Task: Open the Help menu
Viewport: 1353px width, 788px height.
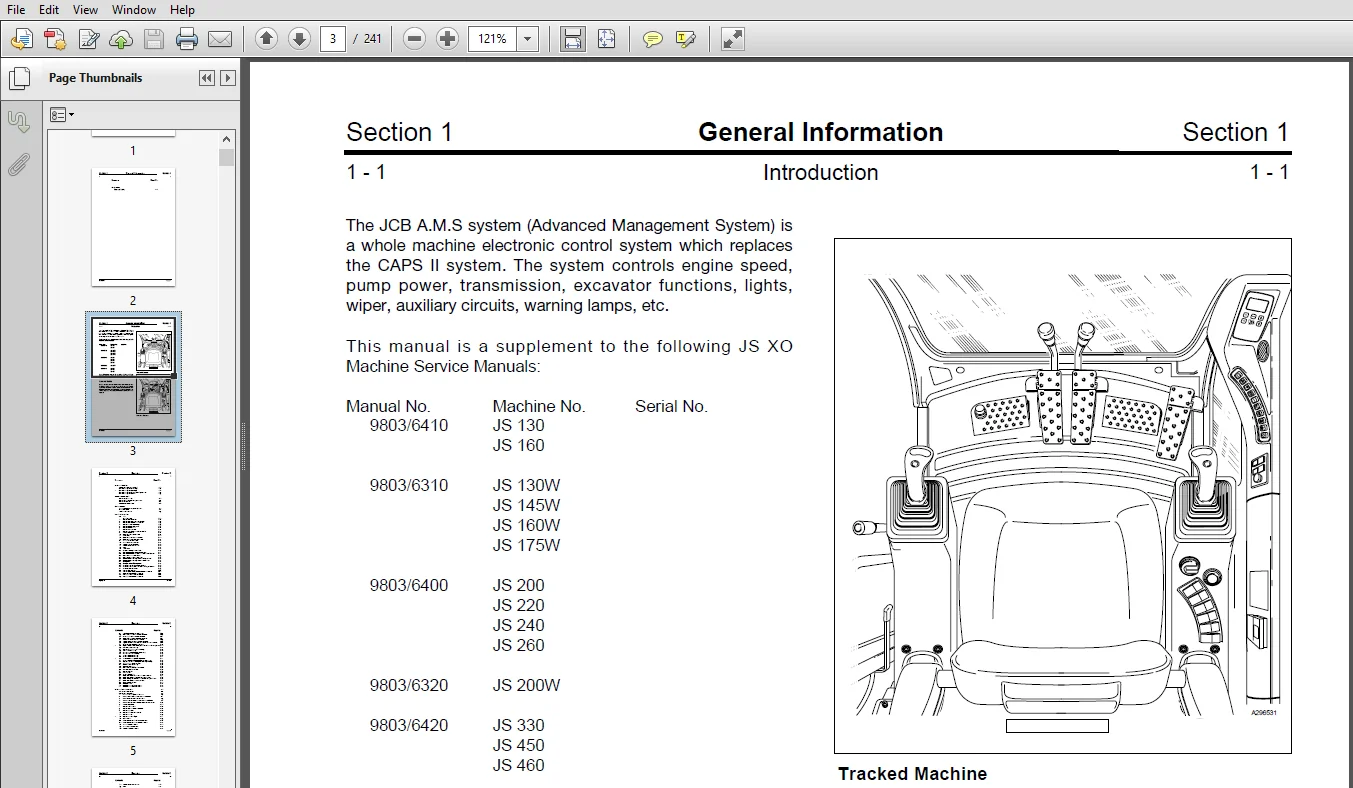Action: pos(182,9)
